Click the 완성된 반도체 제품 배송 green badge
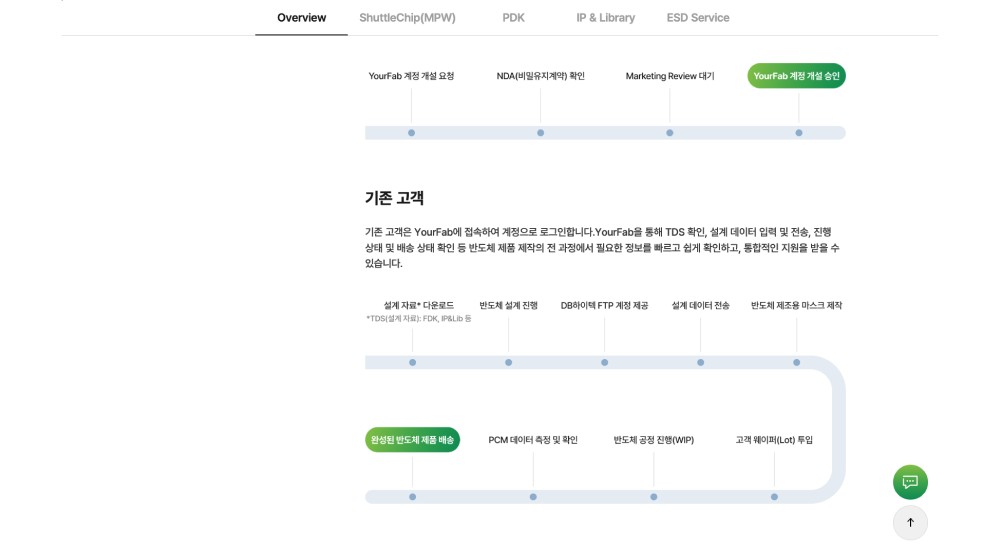Viewport: 1000px width, 550px height. [x=412, y=440]
